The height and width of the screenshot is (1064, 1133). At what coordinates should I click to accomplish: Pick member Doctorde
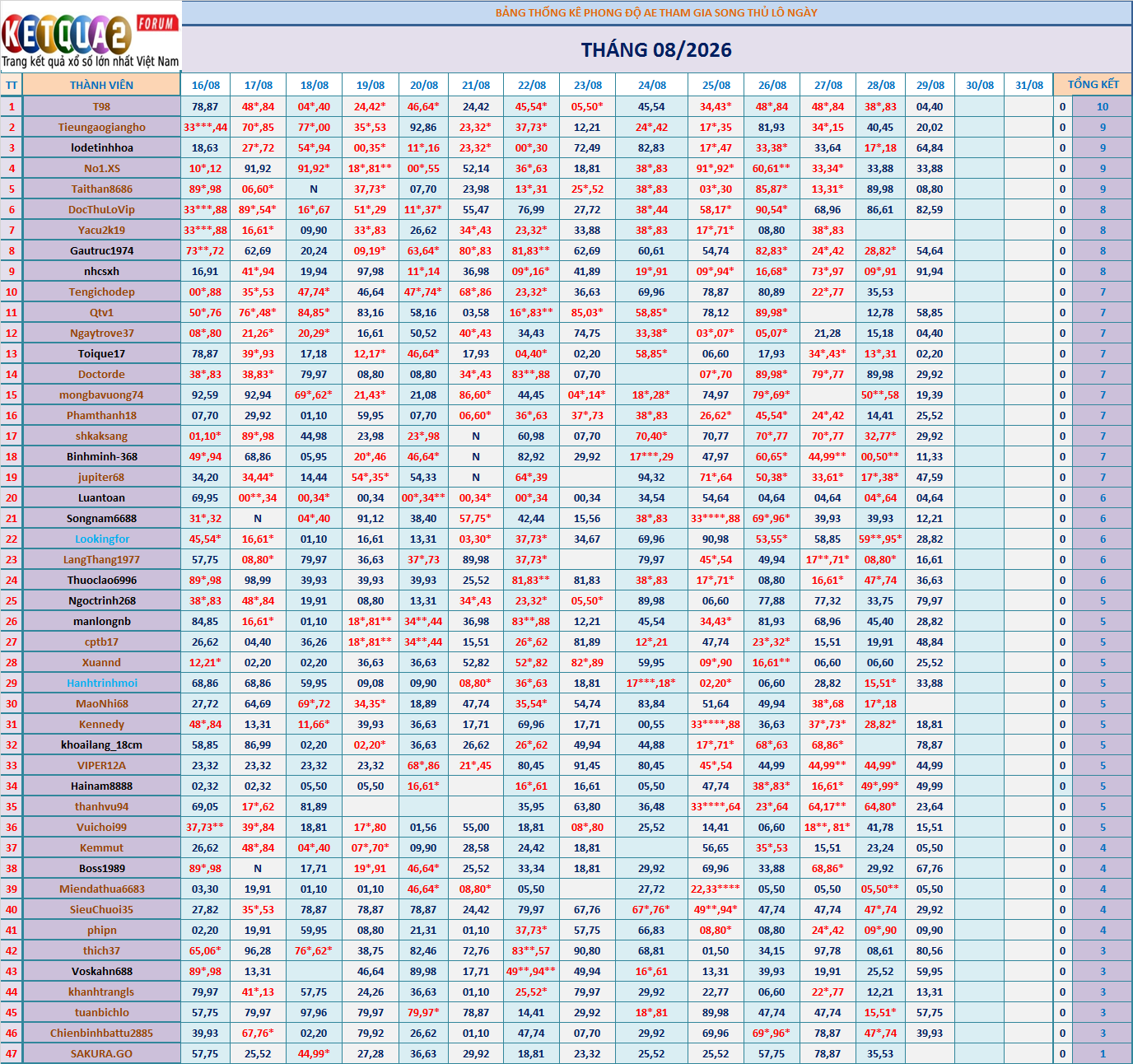(101, 374)
